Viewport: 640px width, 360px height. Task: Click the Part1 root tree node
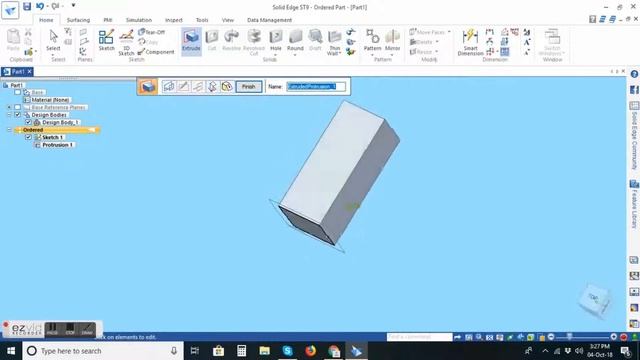tap(16, 85)
